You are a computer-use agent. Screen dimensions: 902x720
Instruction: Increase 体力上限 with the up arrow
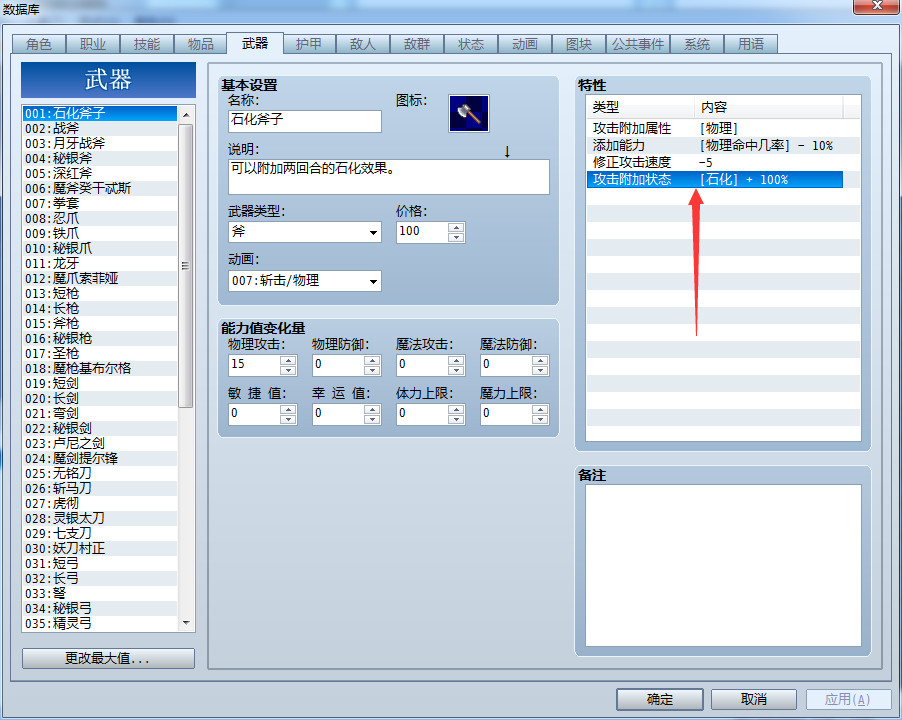click(456, 409)
